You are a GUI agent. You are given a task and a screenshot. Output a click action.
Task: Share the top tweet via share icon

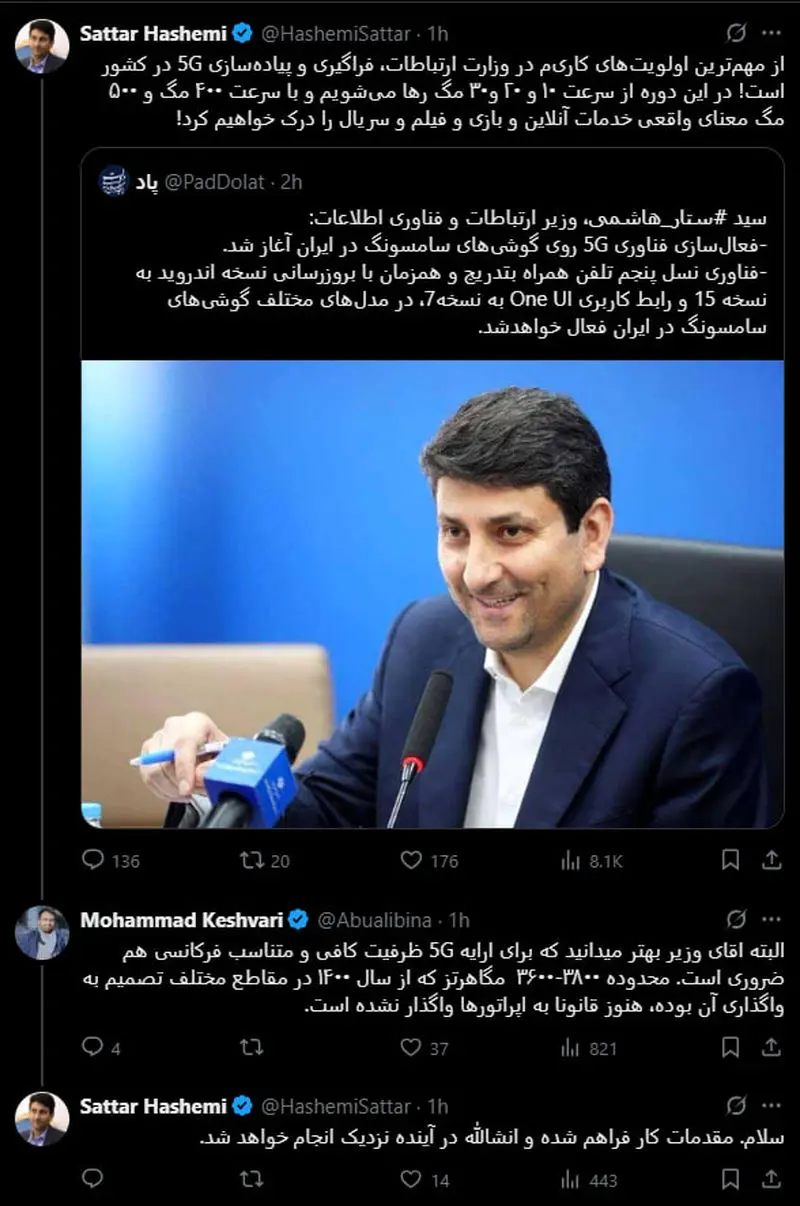(771, 859)
